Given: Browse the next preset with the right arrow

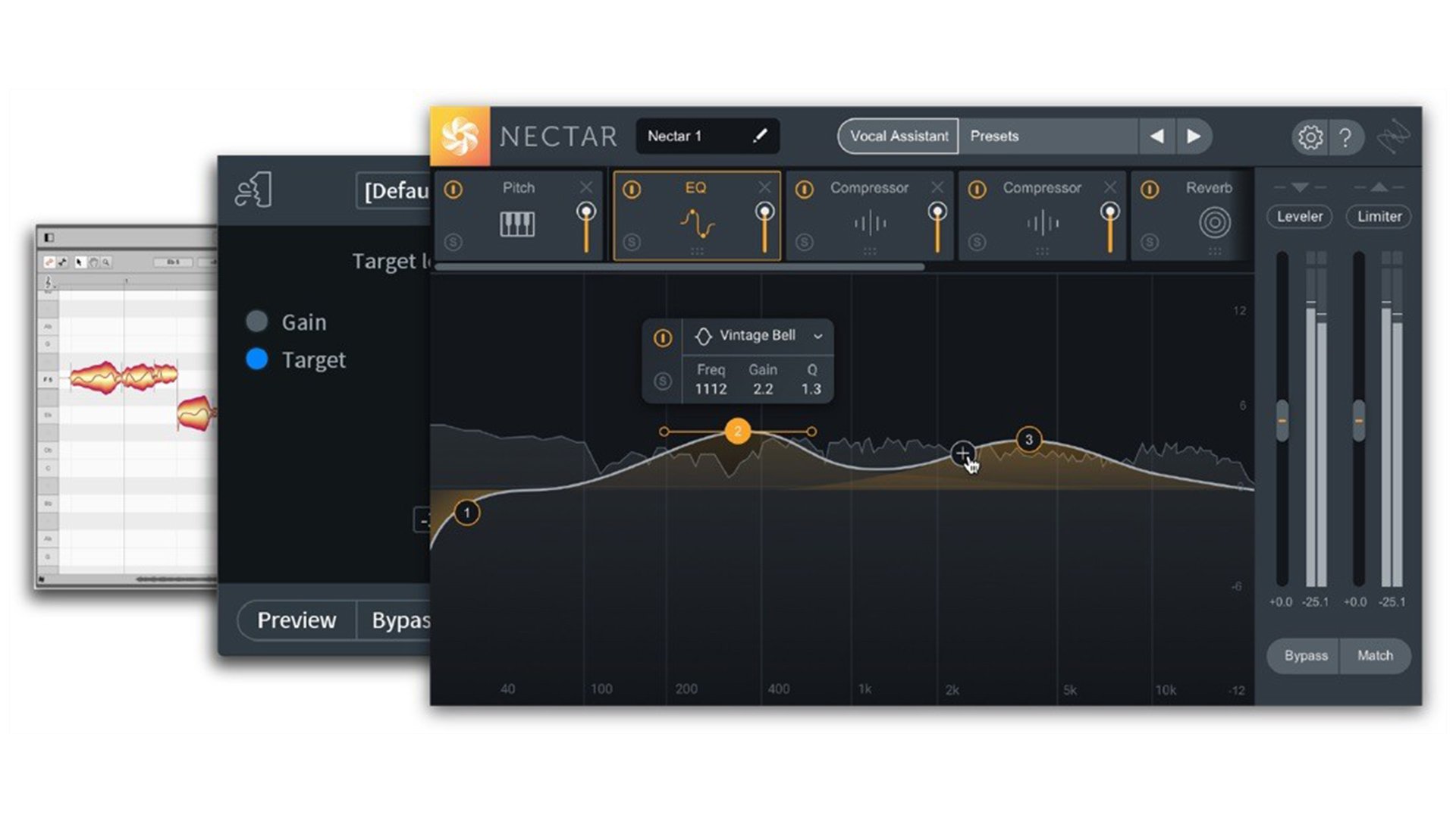Looking at the screenshot, I should coord(1194,136).
